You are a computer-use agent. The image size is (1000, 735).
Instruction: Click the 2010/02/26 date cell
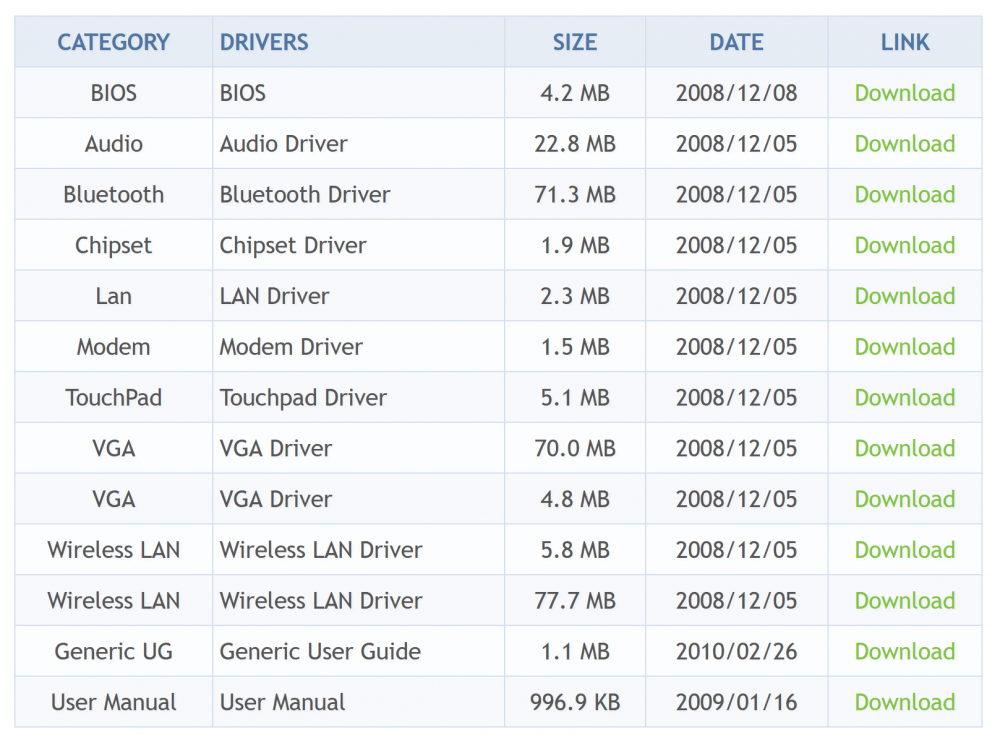pyautogui.click(x=736, y=652)
